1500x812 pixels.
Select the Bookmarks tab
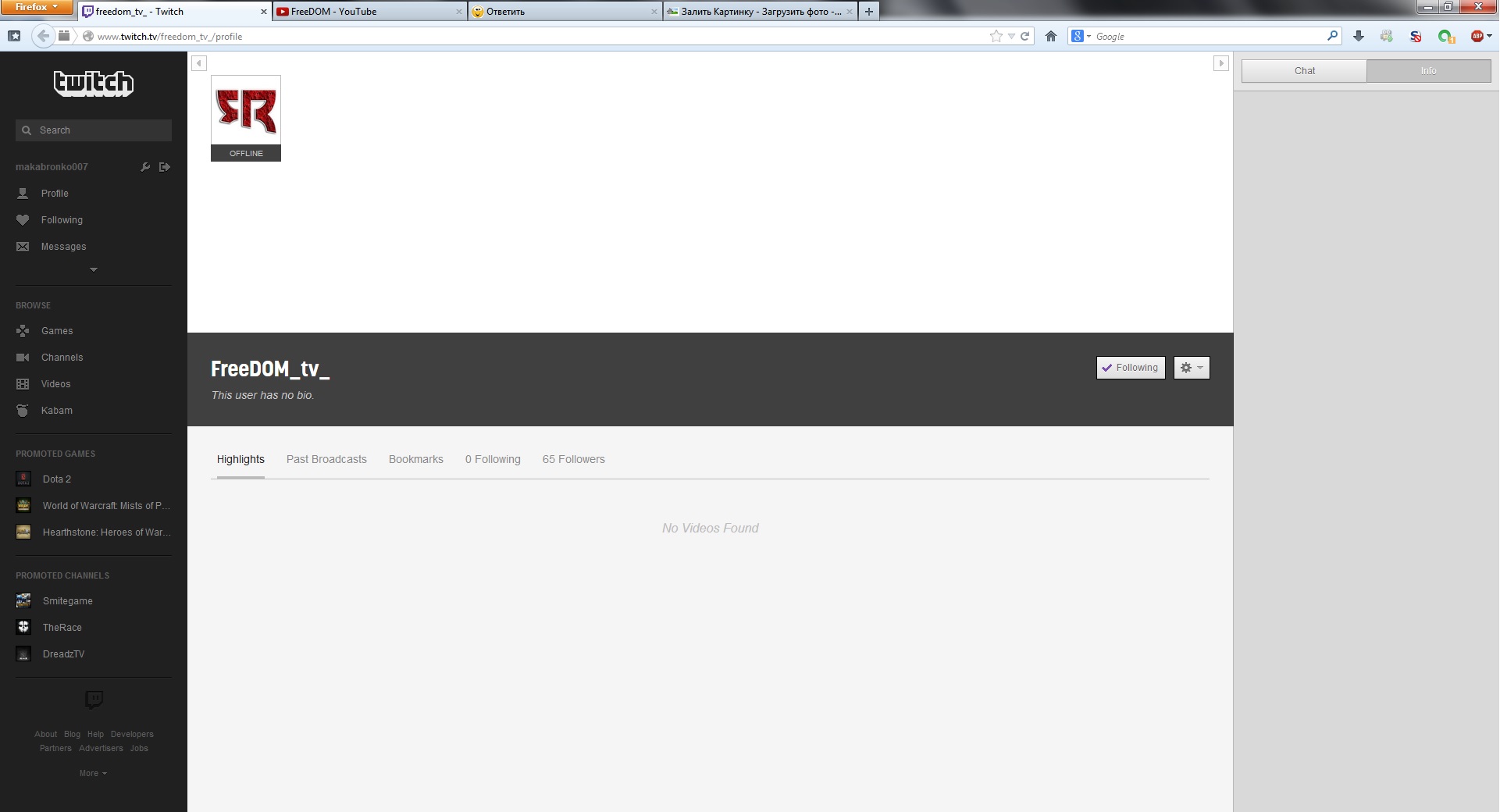(416, 459)
